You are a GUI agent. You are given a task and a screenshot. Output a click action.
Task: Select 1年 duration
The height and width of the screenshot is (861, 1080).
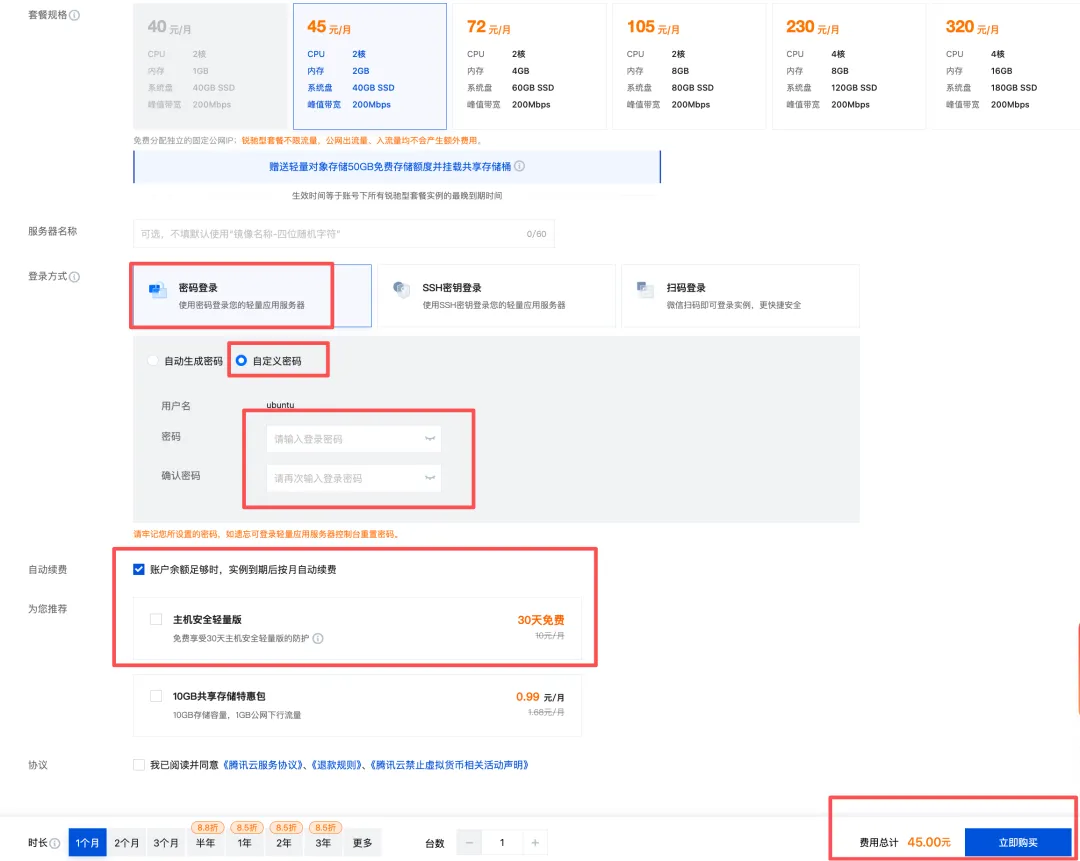pos(245,842)
